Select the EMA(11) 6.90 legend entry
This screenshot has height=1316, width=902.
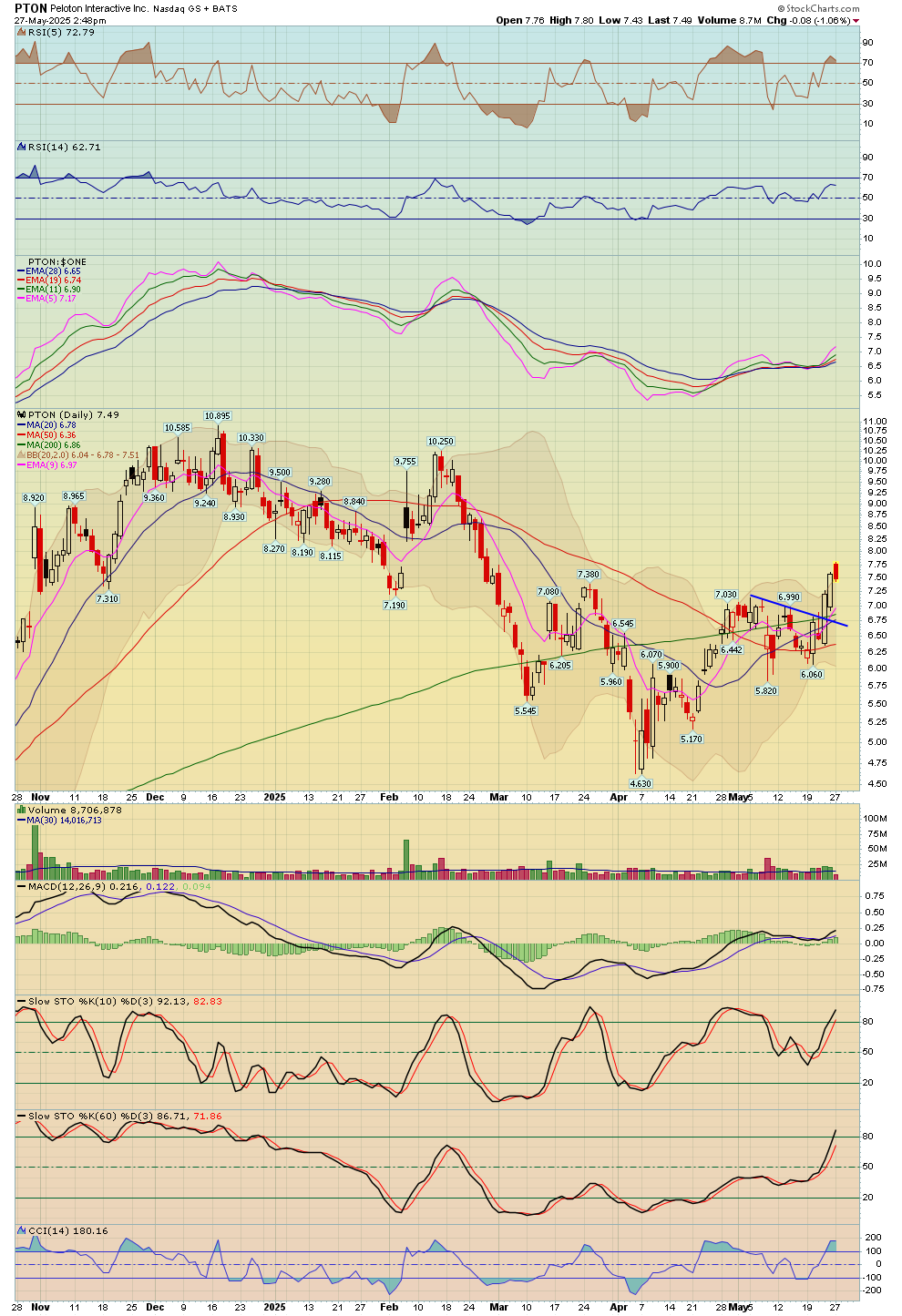49,290
